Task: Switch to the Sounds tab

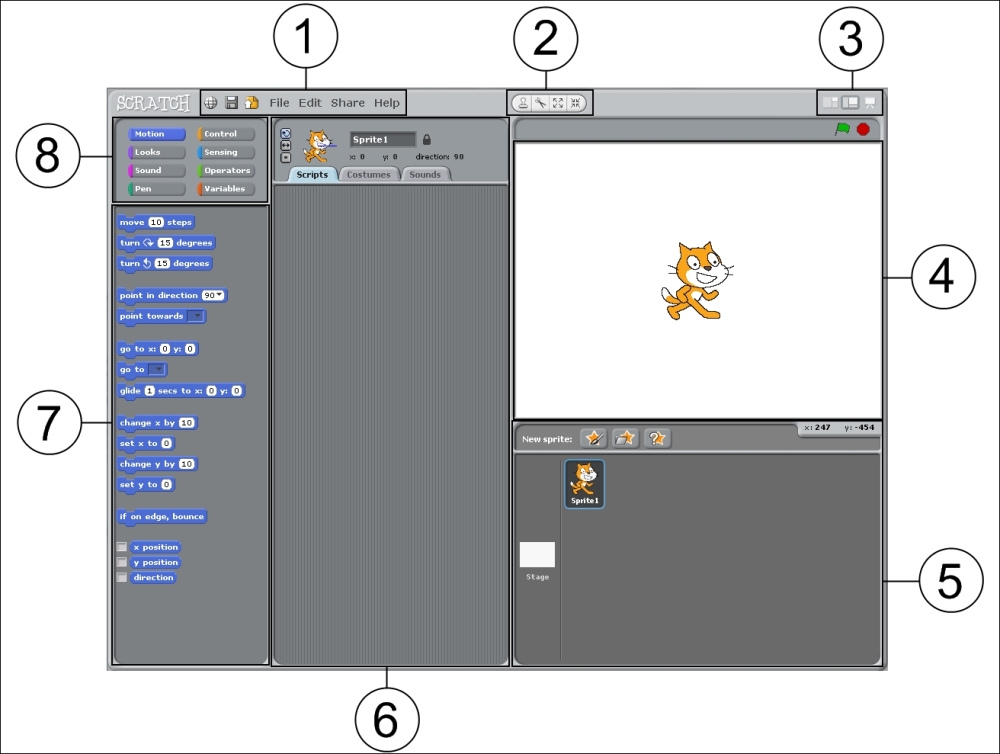Action: tap(425, 175)
